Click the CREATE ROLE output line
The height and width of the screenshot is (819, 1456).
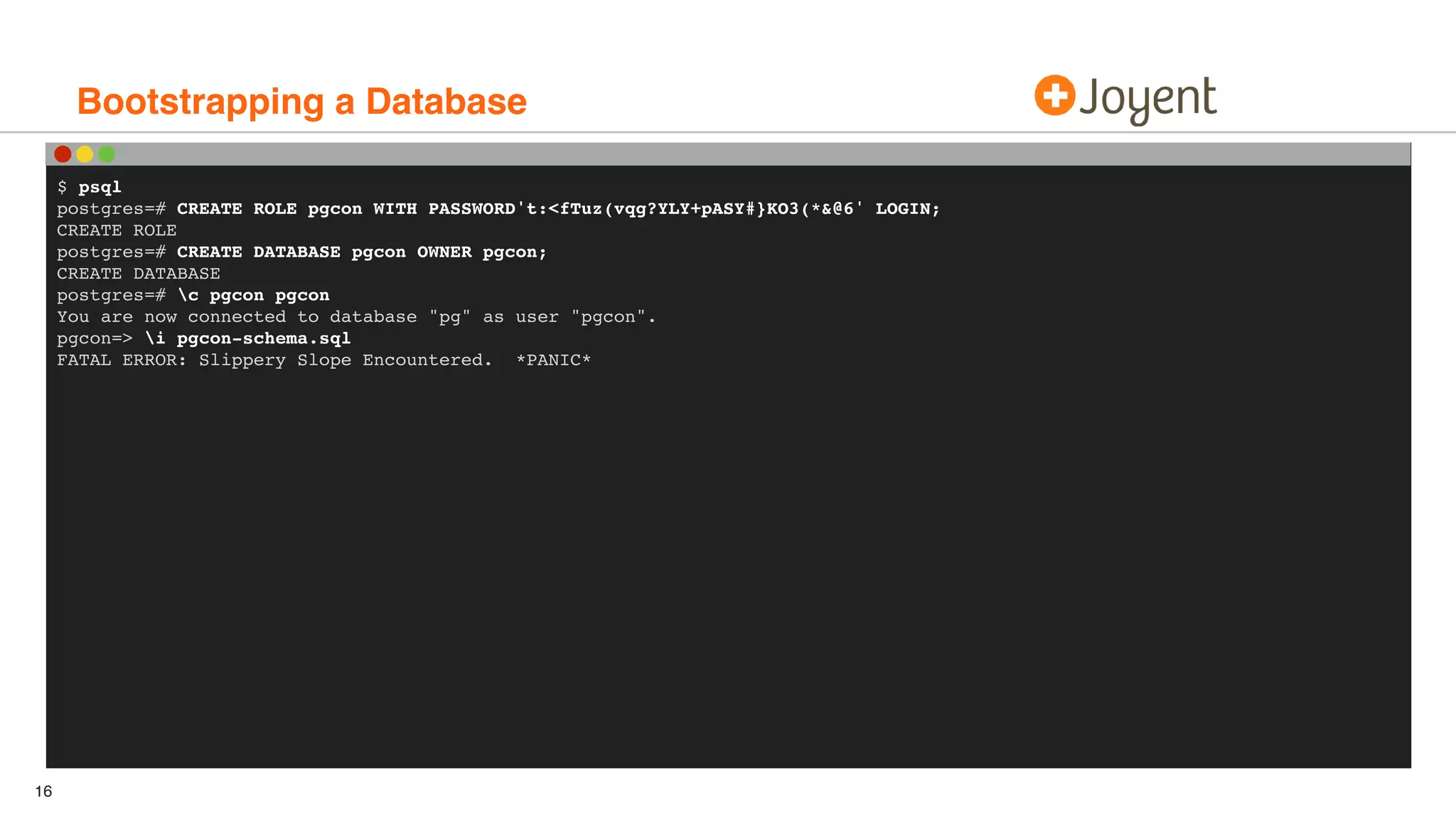coord(117,230)
